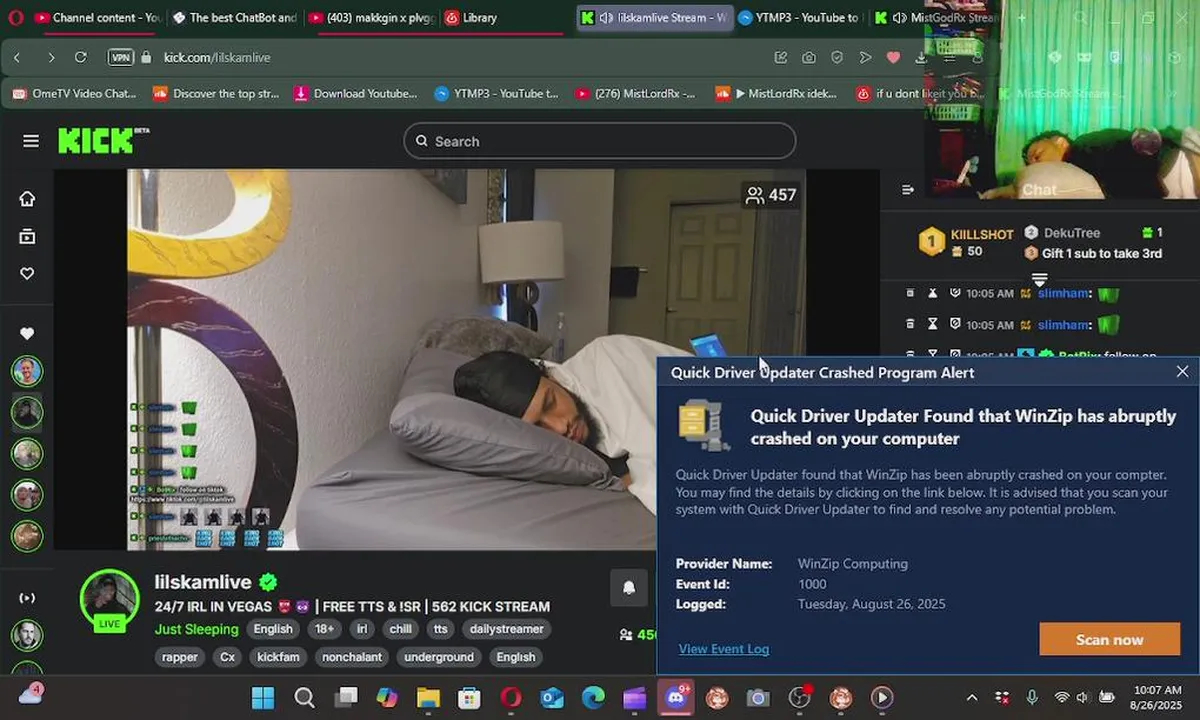This screenshot has width=1200, height=720.
Task: Open the View Event Log link
Action: [x=724, y=649]
